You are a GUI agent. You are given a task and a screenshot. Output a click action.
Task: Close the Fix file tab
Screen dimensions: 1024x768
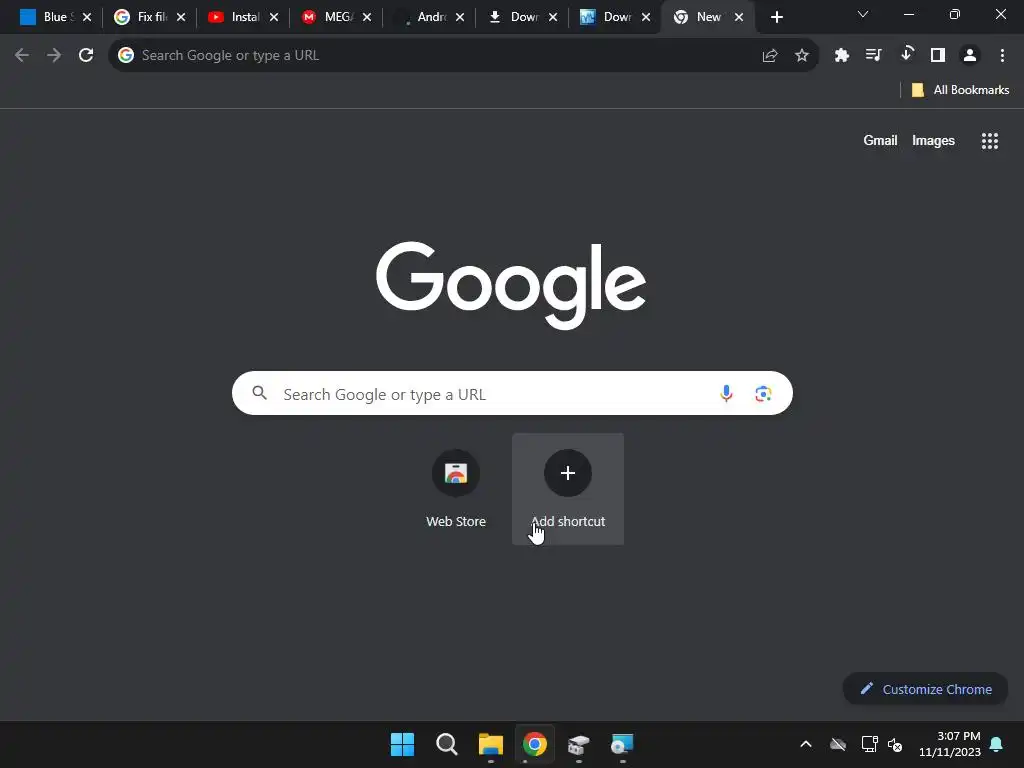(181, 18)
